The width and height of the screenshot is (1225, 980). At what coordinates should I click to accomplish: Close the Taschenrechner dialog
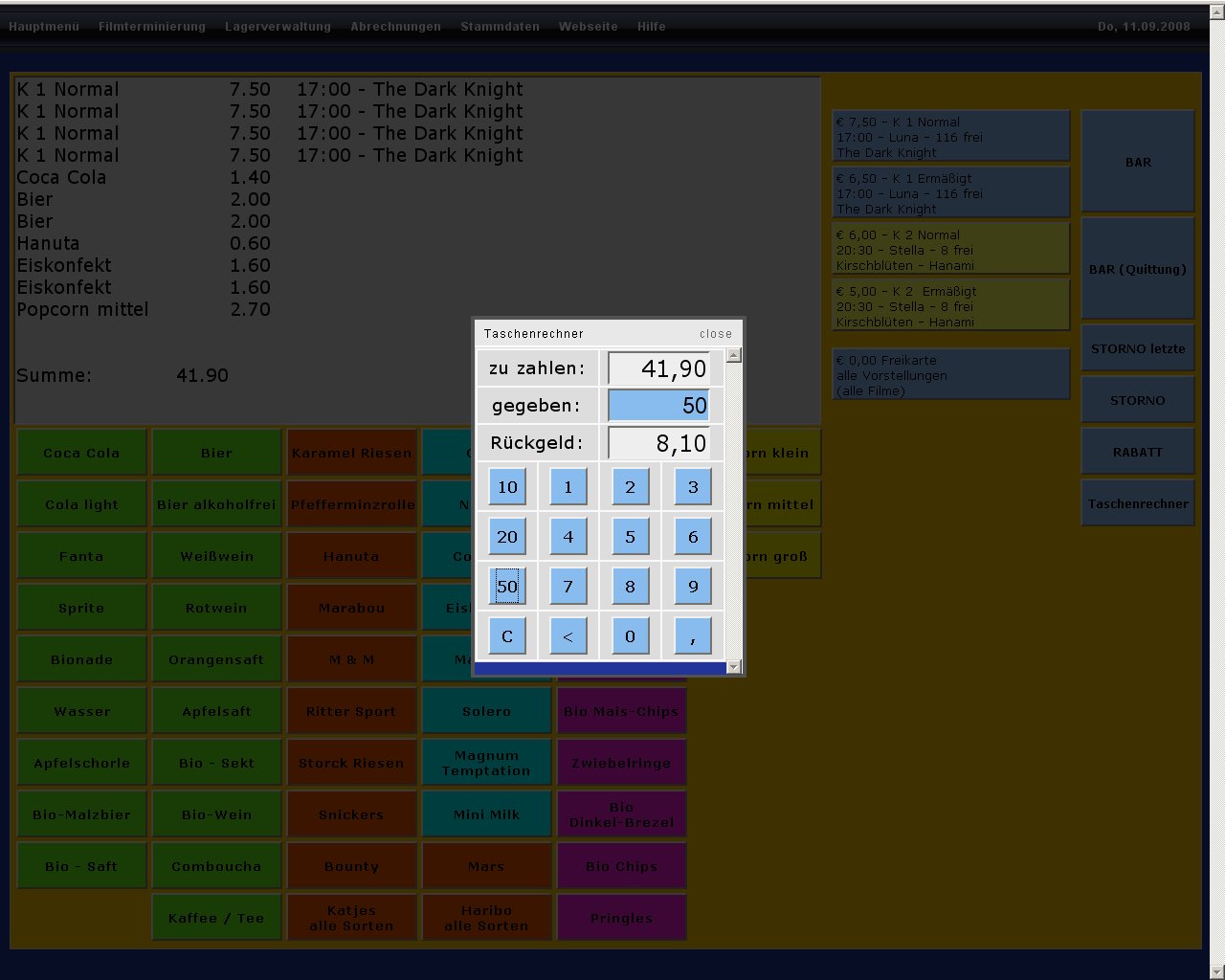point(715,334)
